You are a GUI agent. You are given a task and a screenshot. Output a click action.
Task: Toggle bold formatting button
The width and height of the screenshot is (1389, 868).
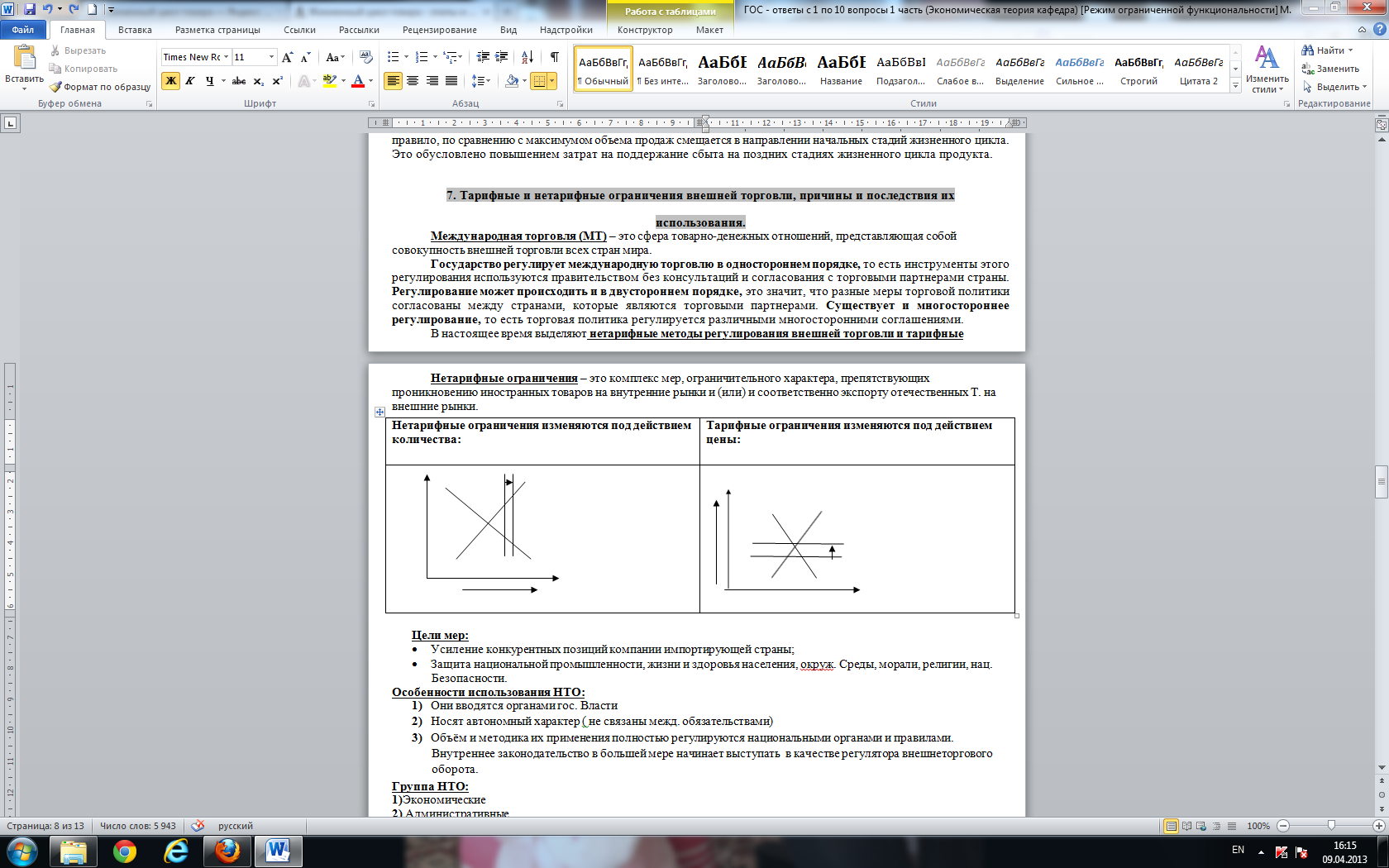pyautogui.click(x=170, y=81)
